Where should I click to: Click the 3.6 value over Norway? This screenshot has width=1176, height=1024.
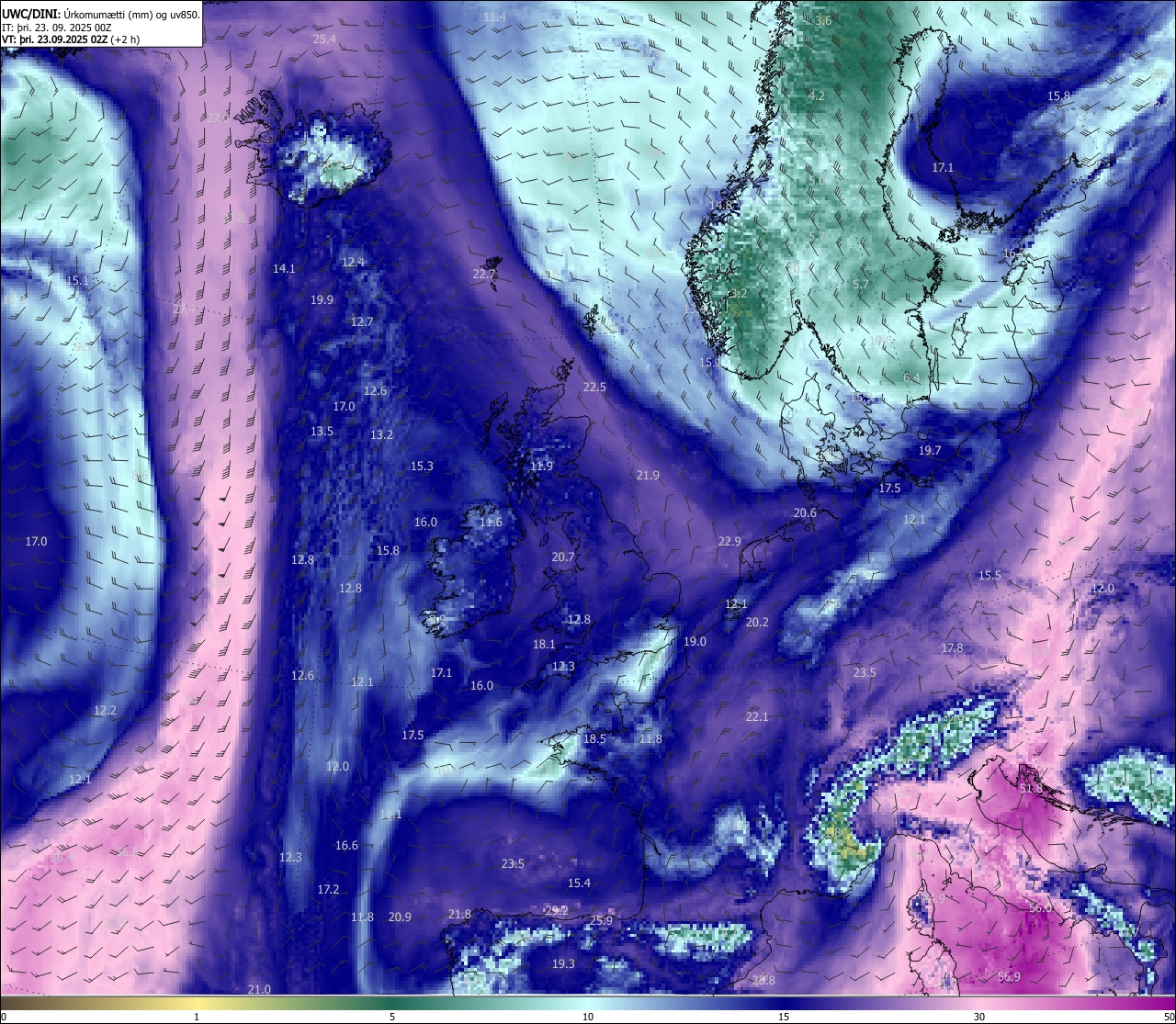click(x=823, y=20)
